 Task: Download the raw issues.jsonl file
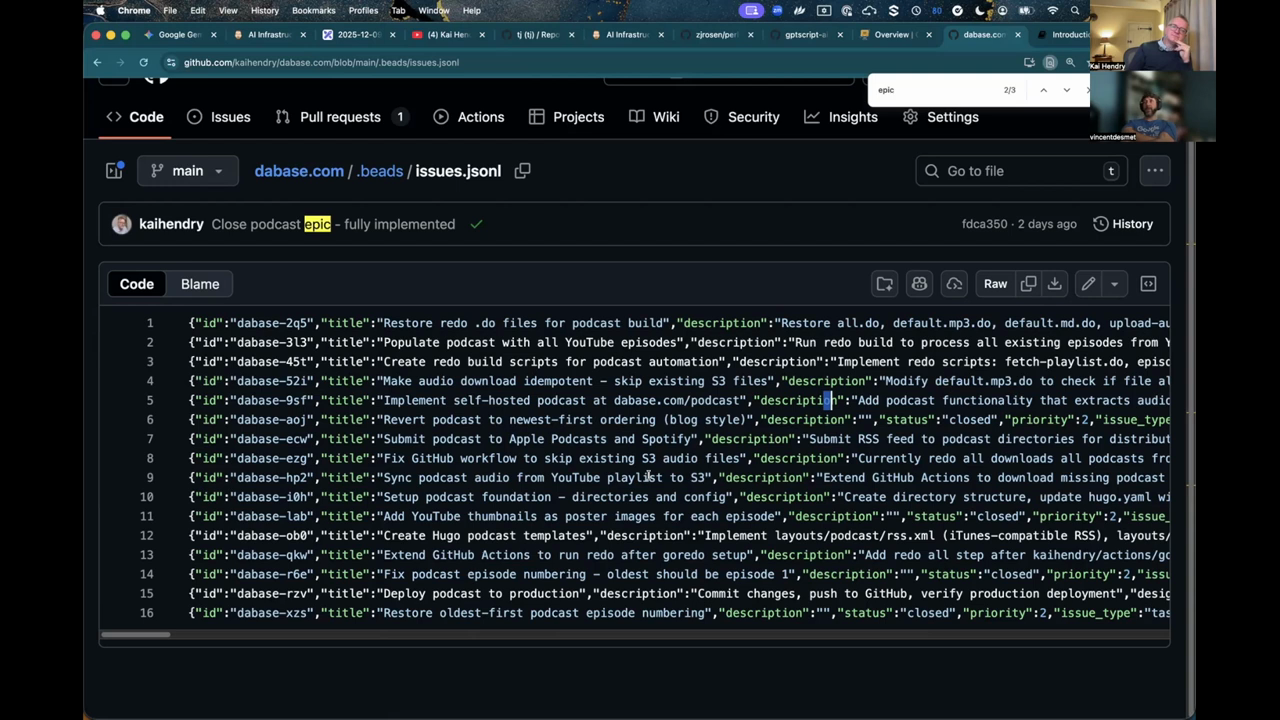coord(1054,284)
